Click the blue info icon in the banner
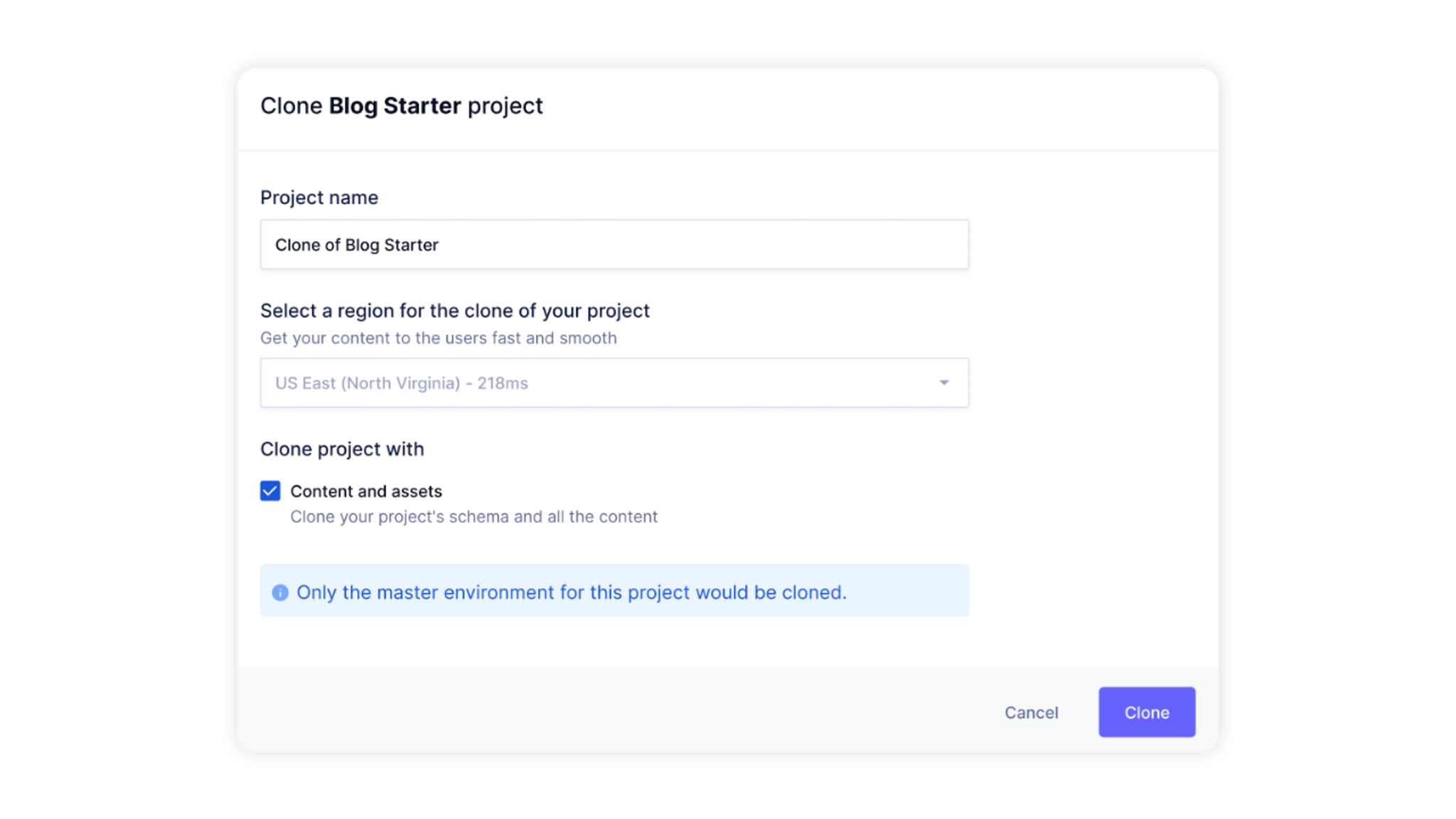The width and height of the screenshot is (1456, 819). [280, 592]
